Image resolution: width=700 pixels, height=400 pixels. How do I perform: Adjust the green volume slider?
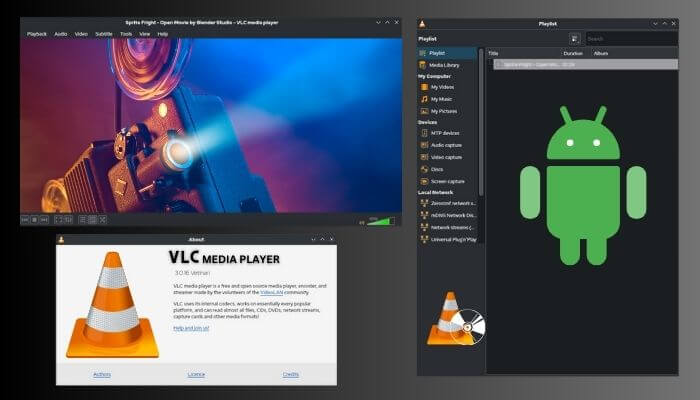tap(381, 220)
